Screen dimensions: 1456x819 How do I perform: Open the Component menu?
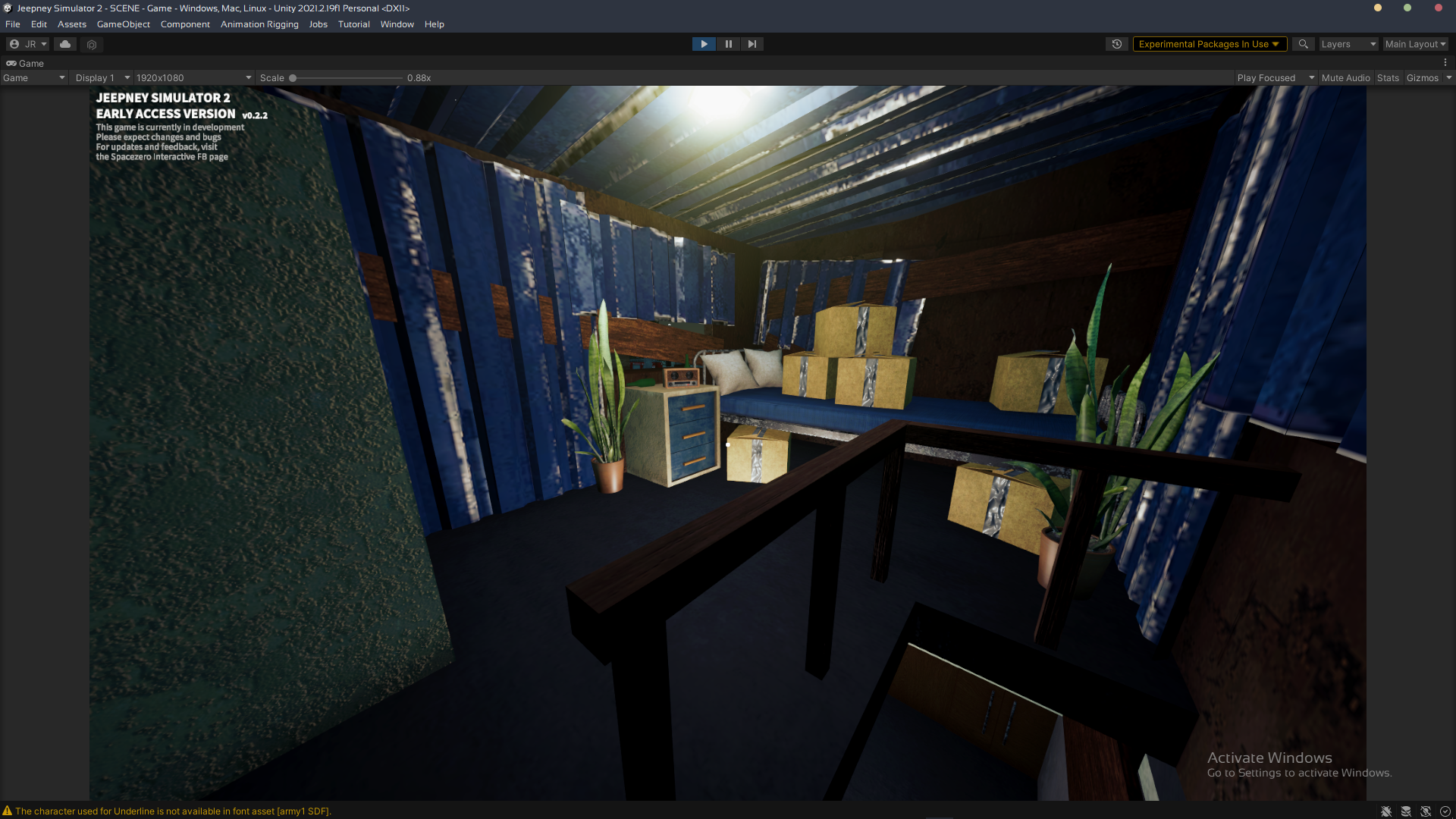pos(185,24)
